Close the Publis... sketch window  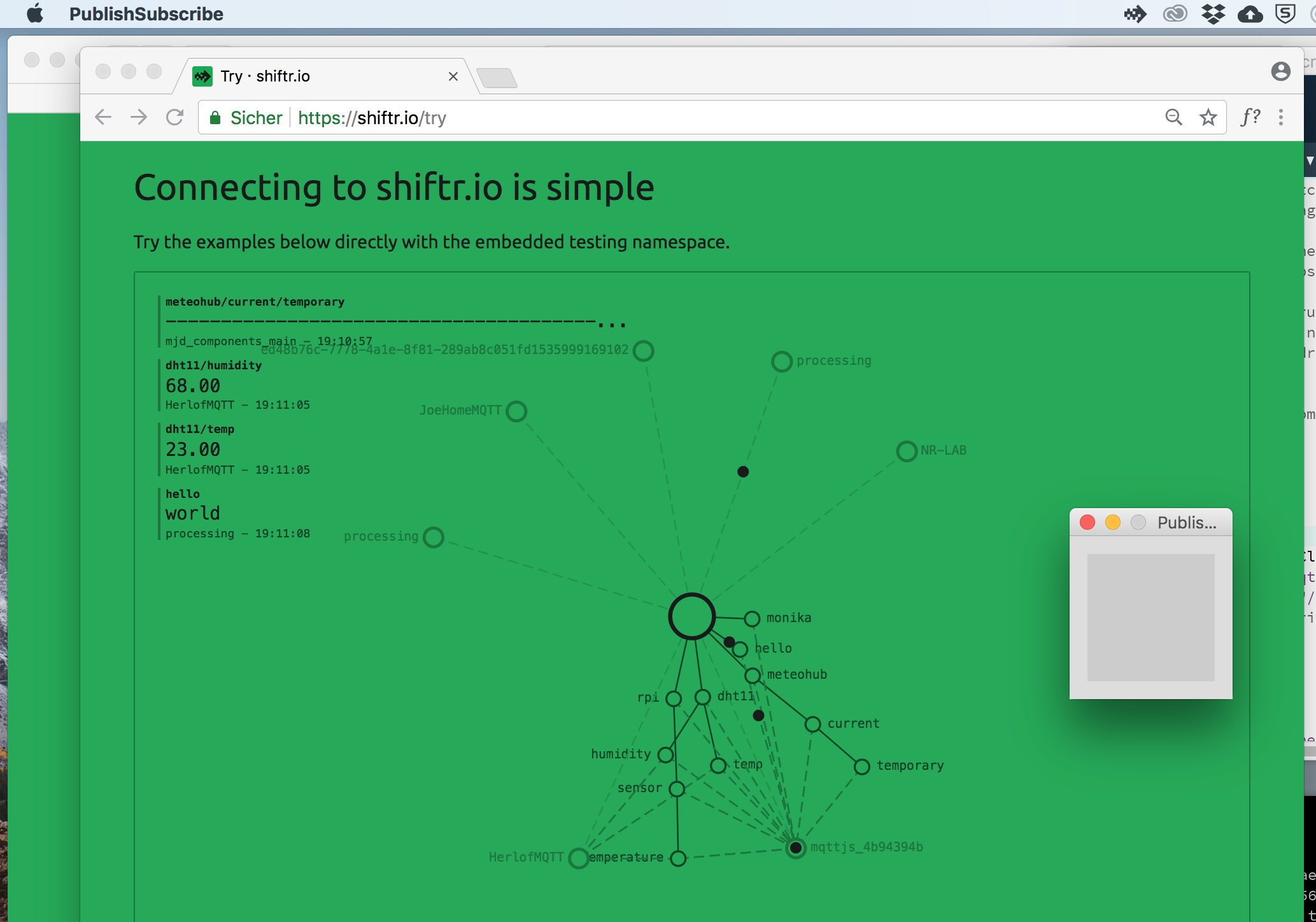point(1087,523)
